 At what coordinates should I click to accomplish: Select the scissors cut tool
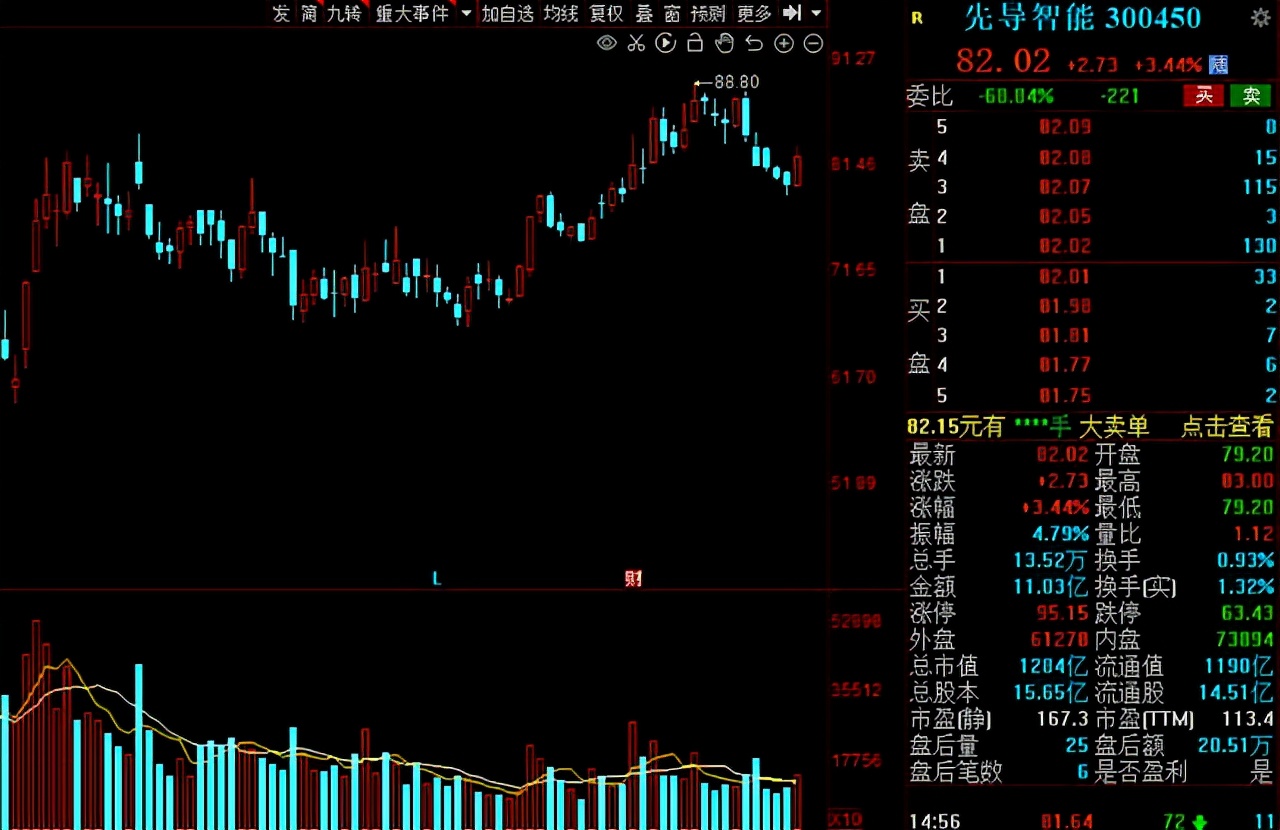pyautogui.click(x=636, y=43)
